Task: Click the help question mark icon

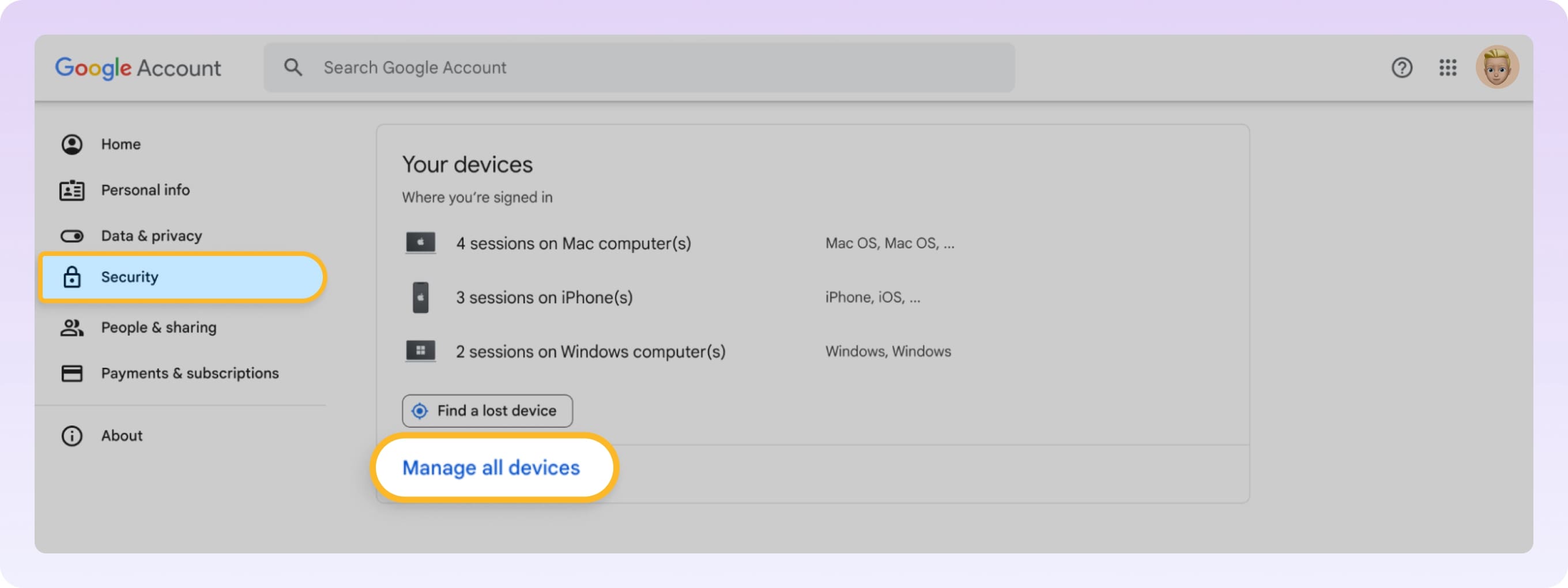Action: 1403,67
